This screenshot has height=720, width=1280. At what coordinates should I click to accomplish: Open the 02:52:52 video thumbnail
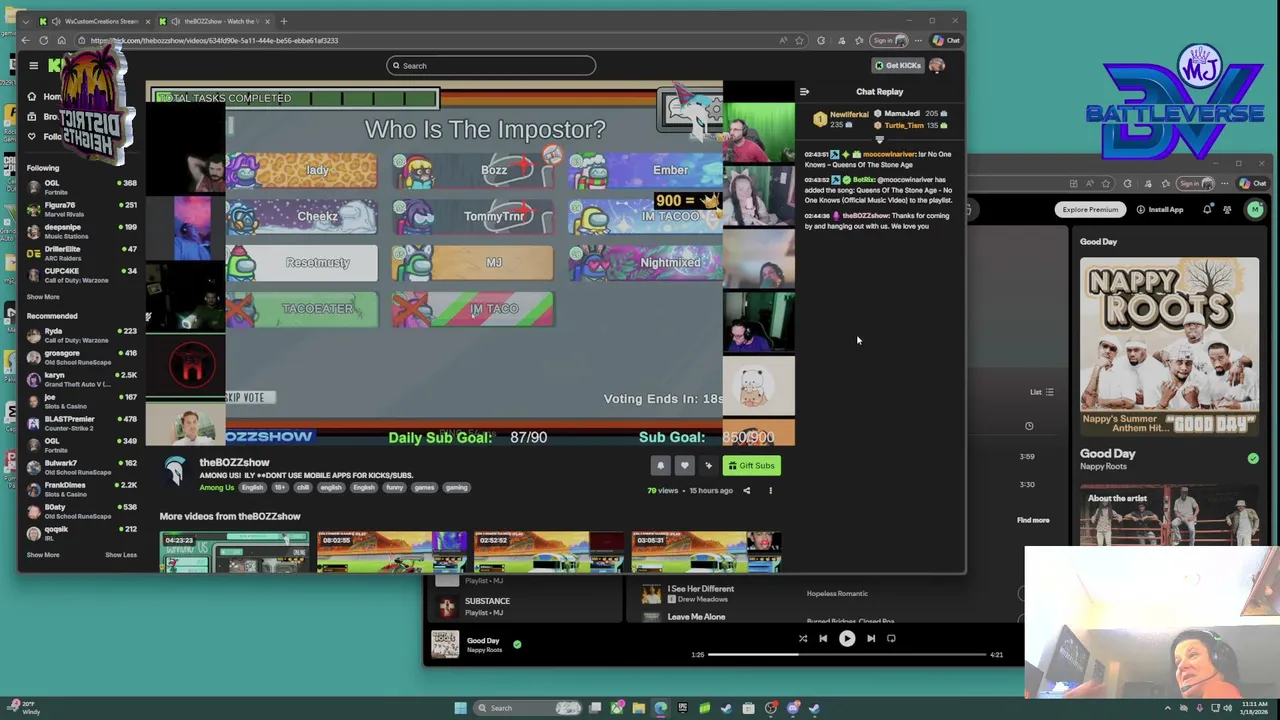click(x=549, y=552)
